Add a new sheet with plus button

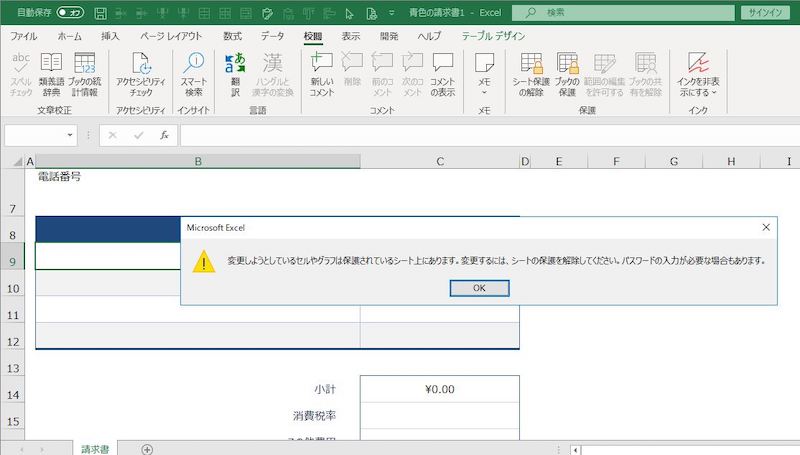tap(147, 449)
